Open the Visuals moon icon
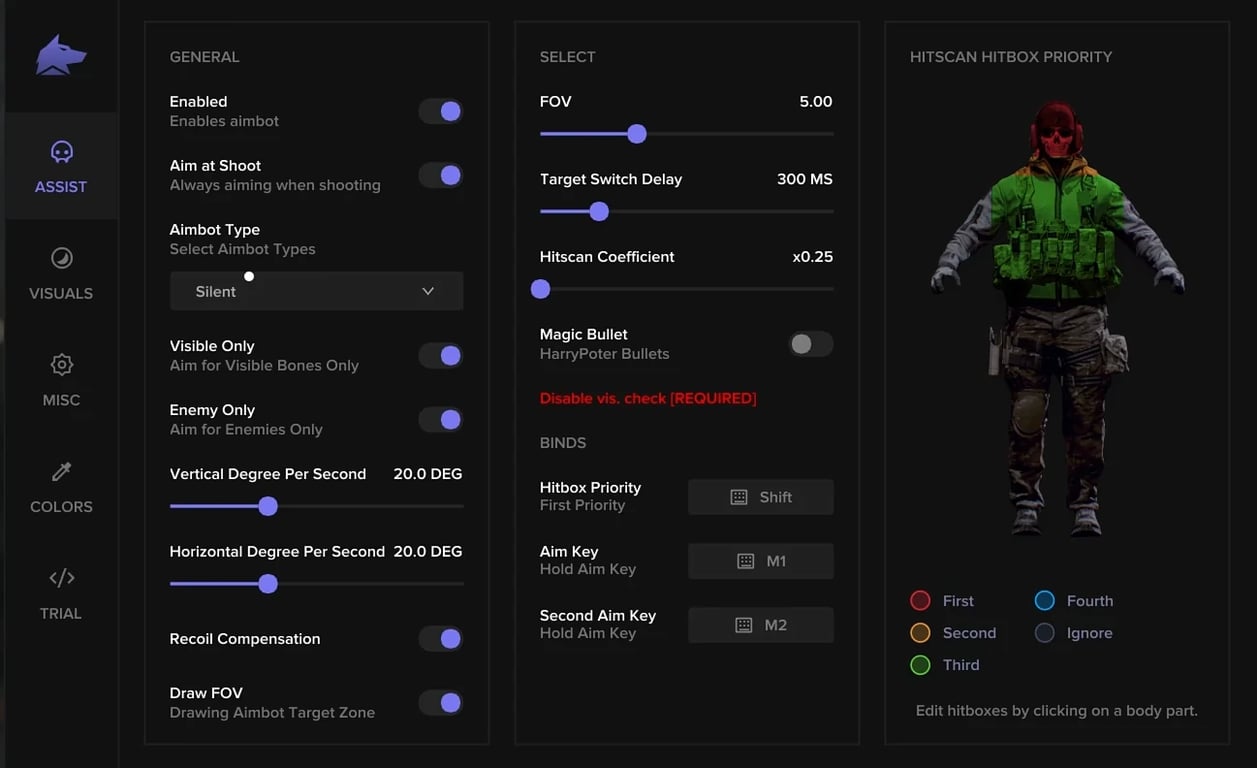The width and height of the screenshot is (1257, 768). point(61,259)
